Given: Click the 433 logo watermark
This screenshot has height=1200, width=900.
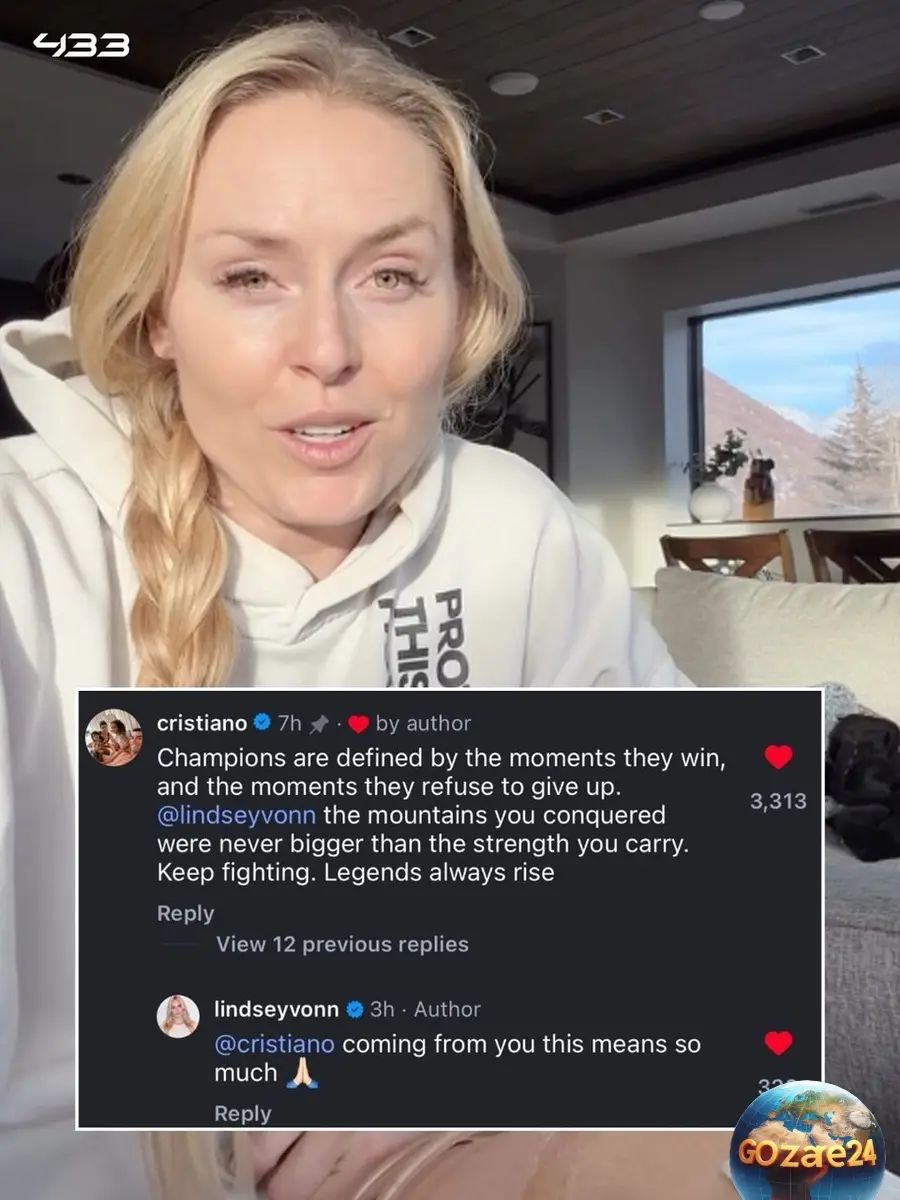Looking at the screenshot, I should pos(81,46).
